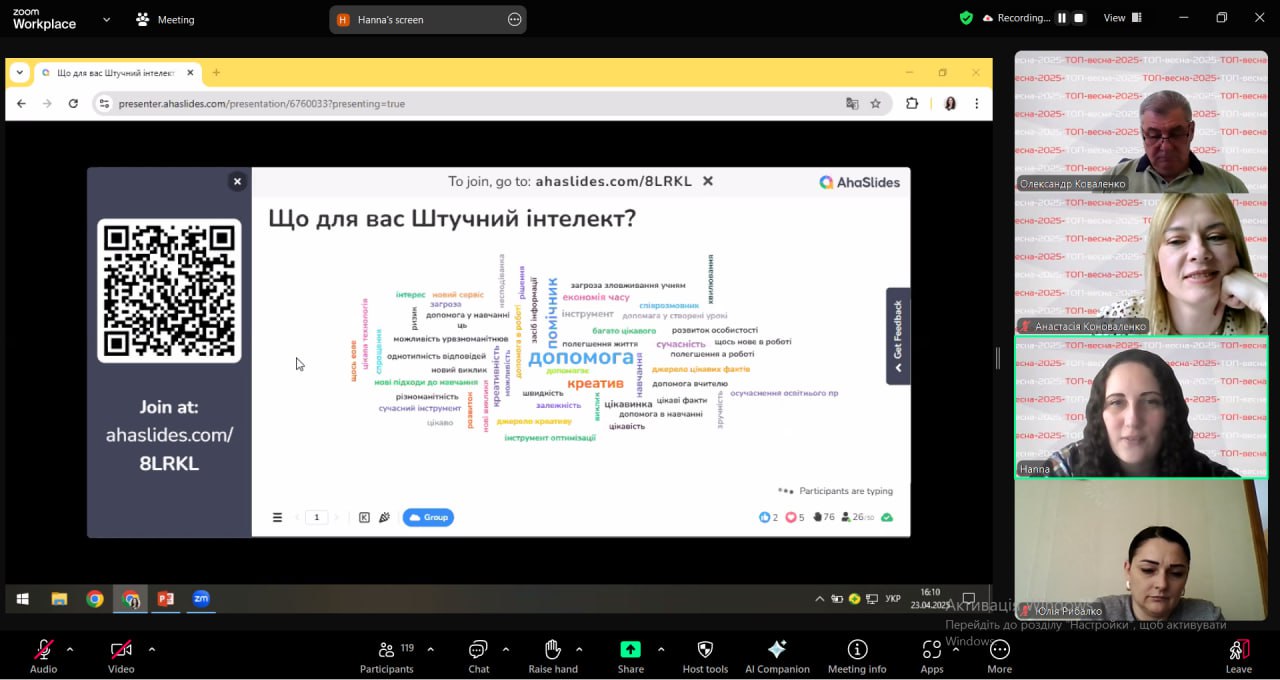Screen dimensions: 1280x680
Task: Open the More options menu
Action: [999, 656]
